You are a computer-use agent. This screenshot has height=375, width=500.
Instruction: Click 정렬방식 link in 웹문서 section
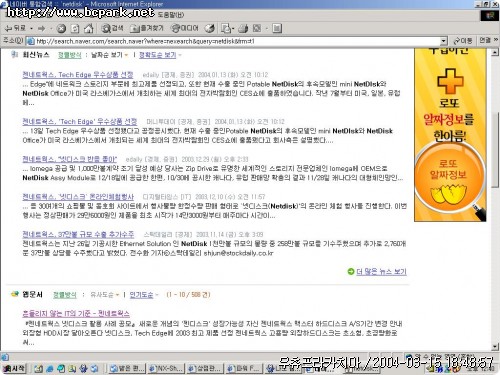coord(65,295)
